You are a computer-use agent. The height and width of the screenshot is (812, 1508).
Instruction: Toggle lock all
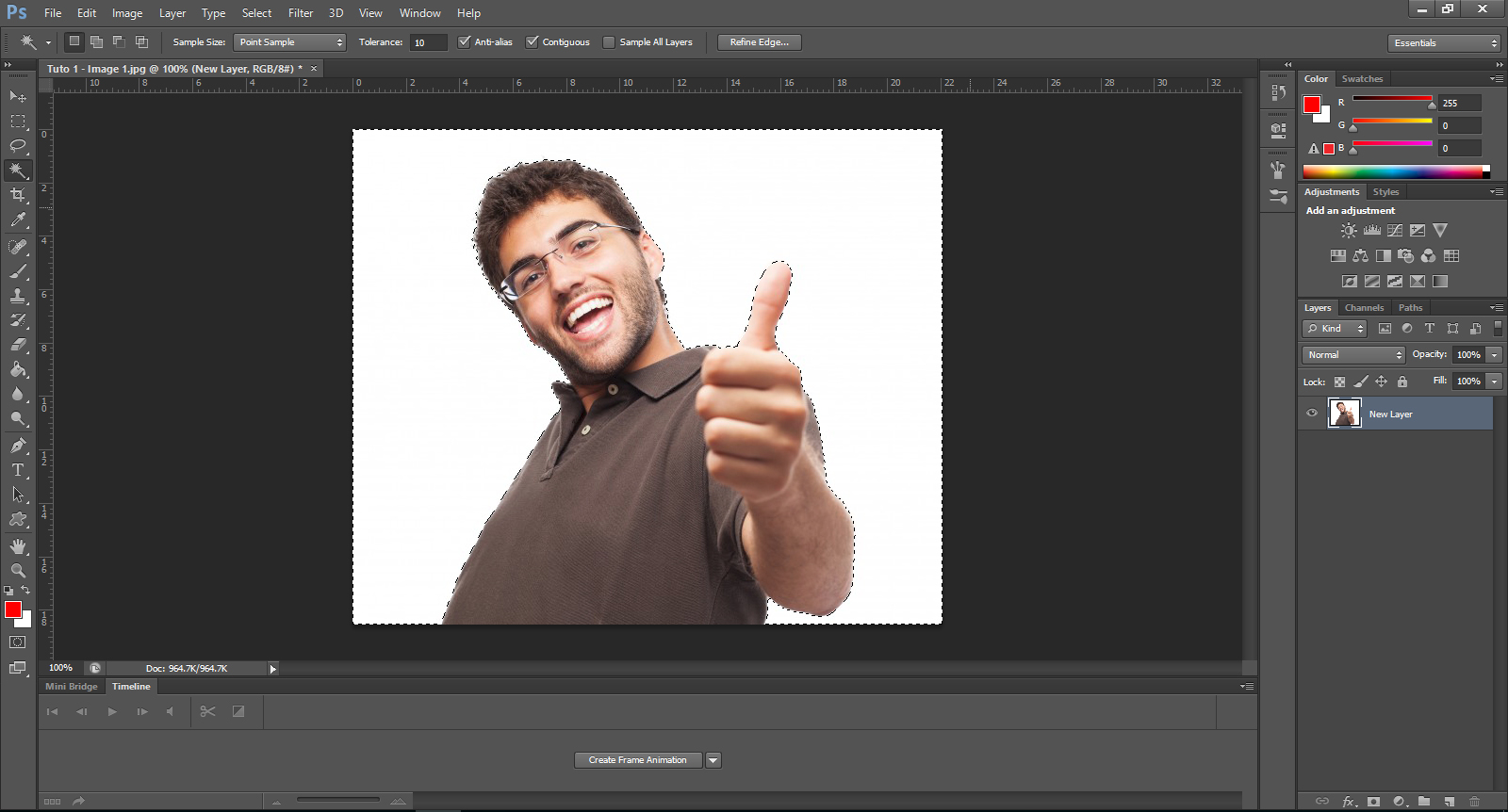tap(1402, 382)
